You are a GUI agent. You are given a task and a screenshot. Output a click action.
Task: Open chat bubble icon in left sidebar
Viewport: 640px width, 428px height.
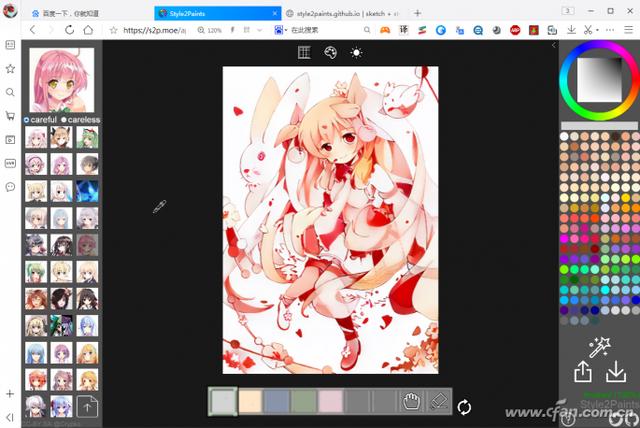click(x=10, y=187)
